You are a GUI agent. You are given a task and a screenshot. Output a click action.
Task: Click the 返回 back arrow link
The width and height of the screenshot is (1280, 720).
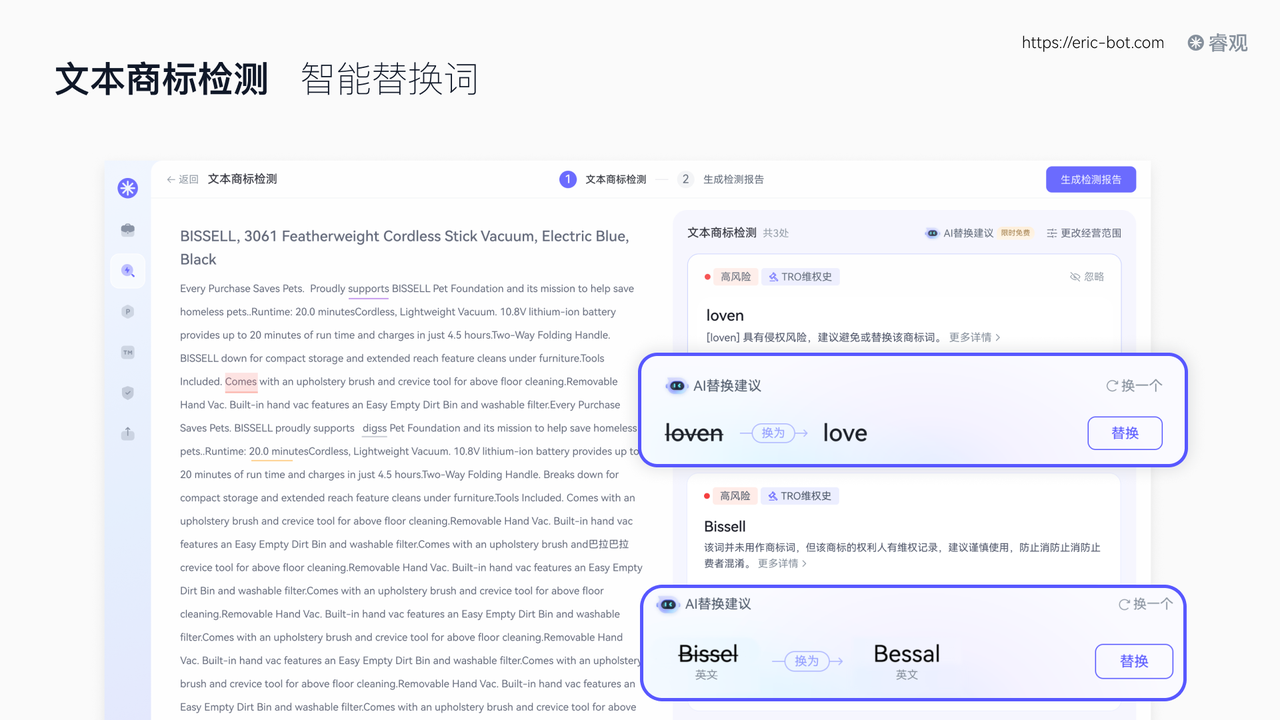pos(183,180)
